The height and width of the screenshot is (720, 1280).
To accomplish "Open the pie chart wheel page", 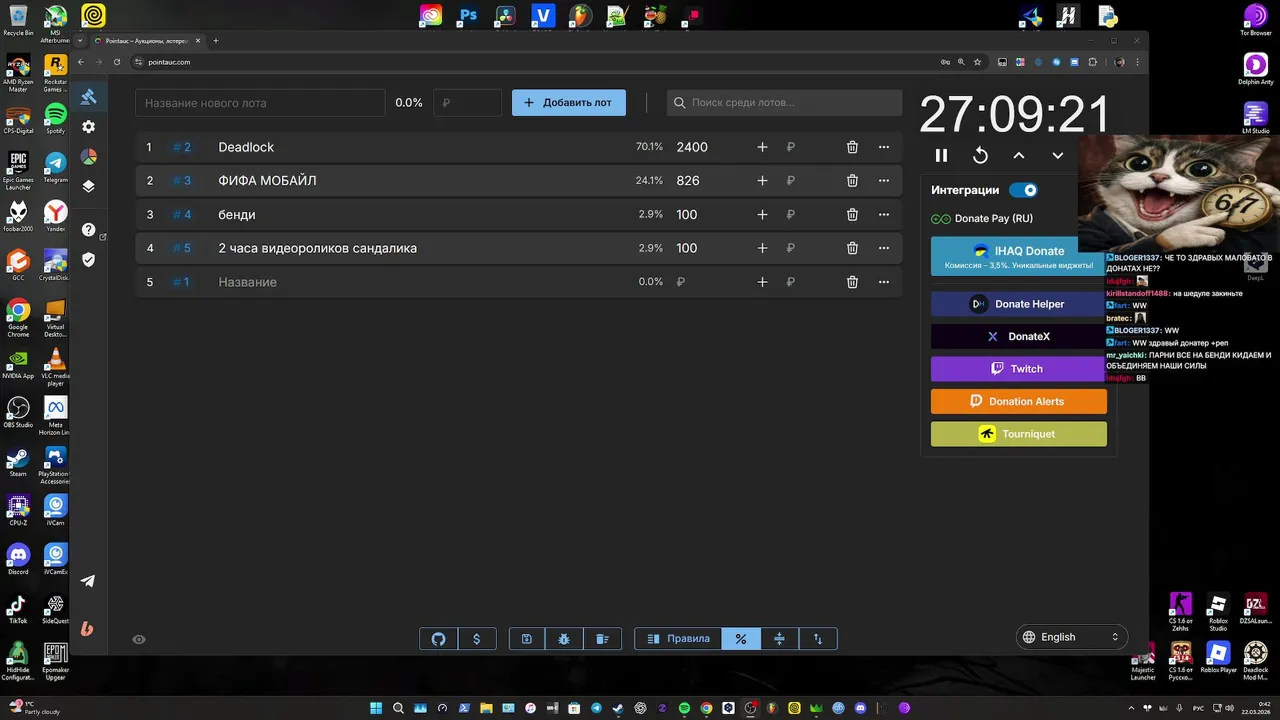I will click(x=89, y=157).
